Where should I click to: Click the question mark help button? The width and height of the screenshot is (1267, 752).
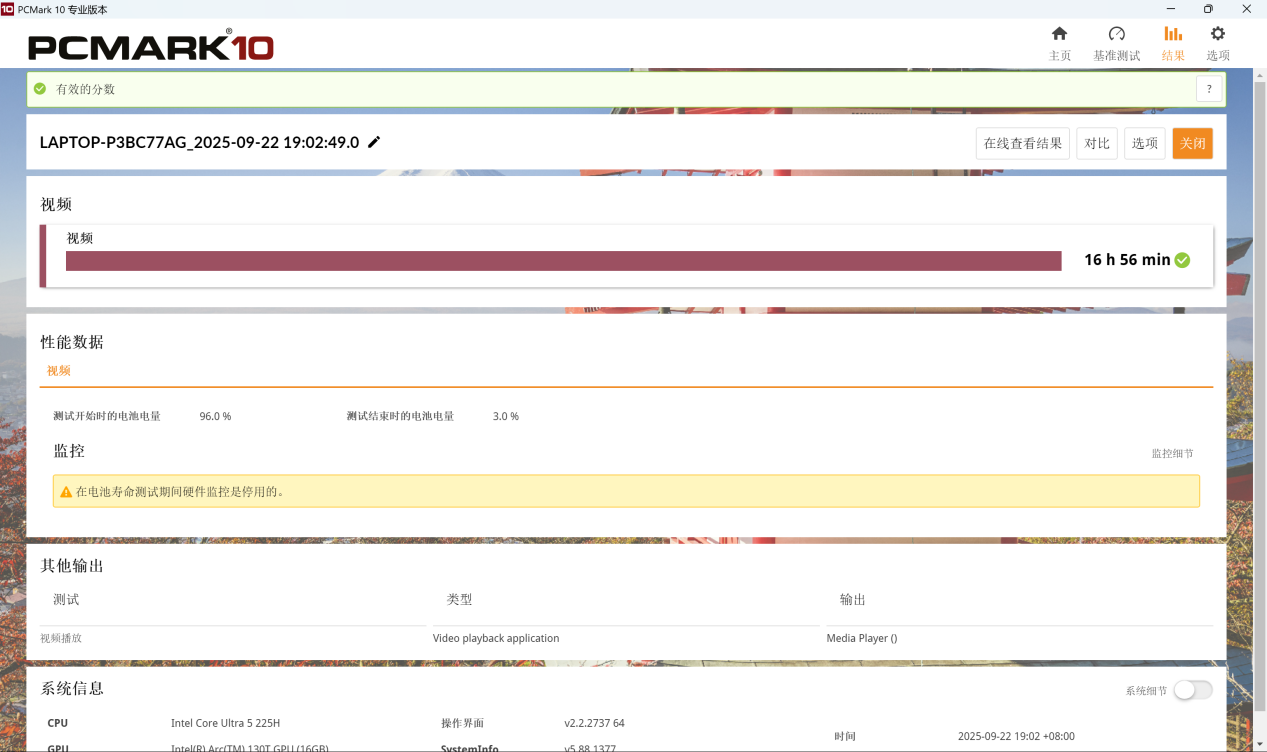[x=1209, y=89]
